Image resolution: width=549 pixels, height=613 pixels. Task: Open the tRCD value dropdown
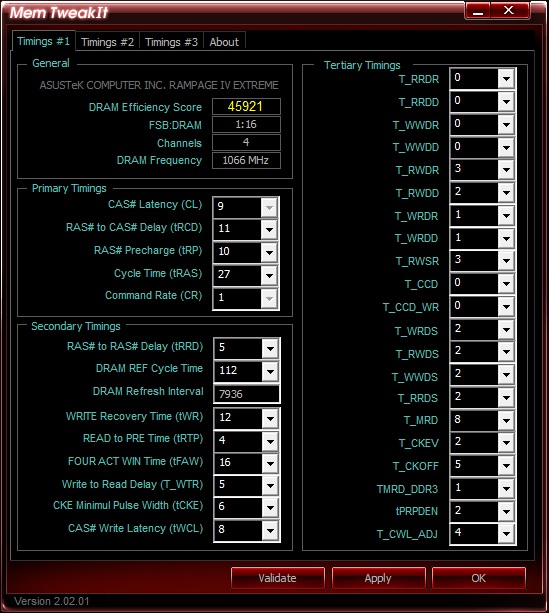pos(269,229)
